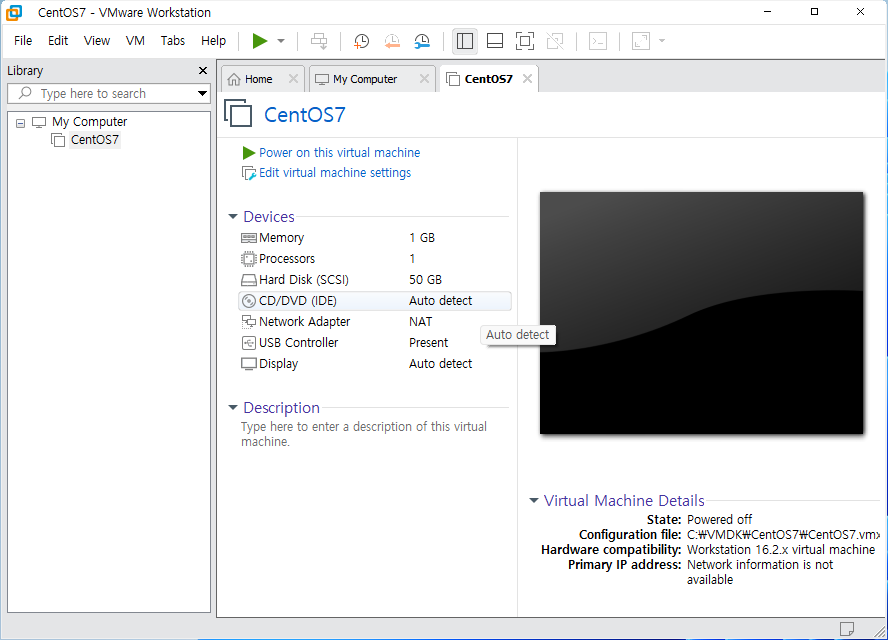Image resolution: width=888 pixels, height=640 pixels.
Task: Click the Network Adapter icon
Action: [249, 322]
